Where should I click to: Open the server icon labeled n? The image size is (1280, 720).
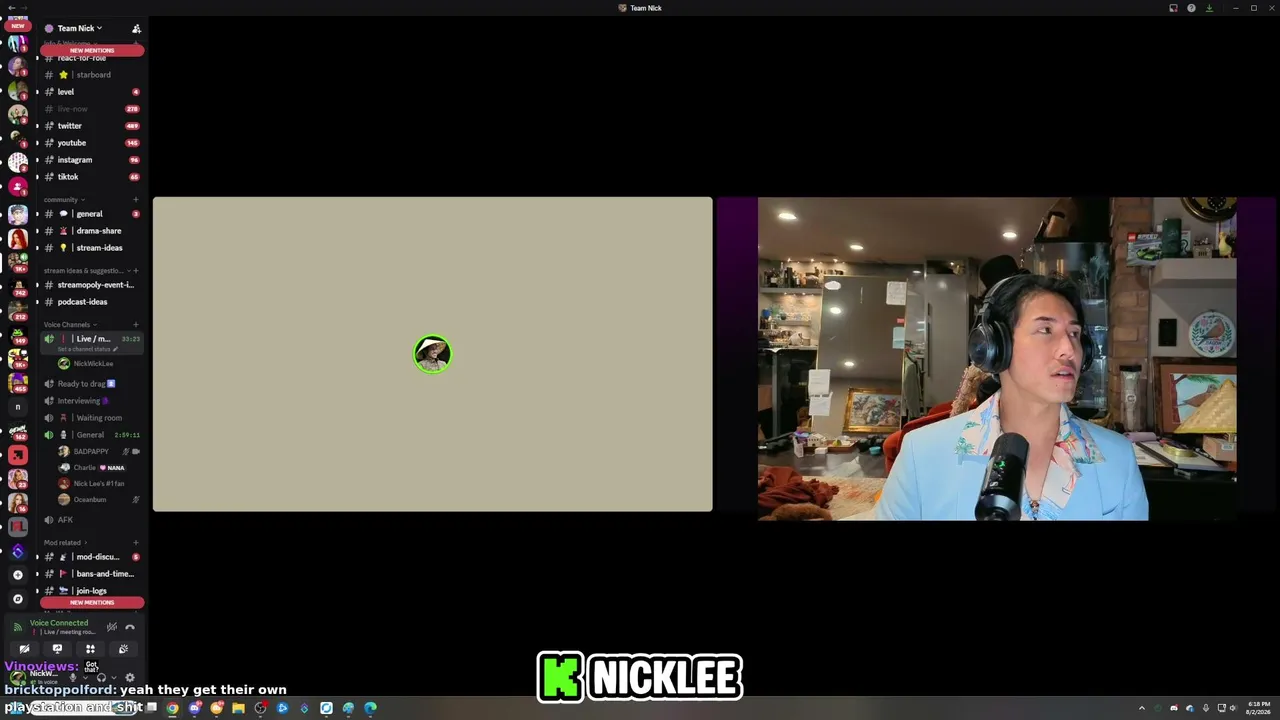pyautogui.click(x=17, y=407)
